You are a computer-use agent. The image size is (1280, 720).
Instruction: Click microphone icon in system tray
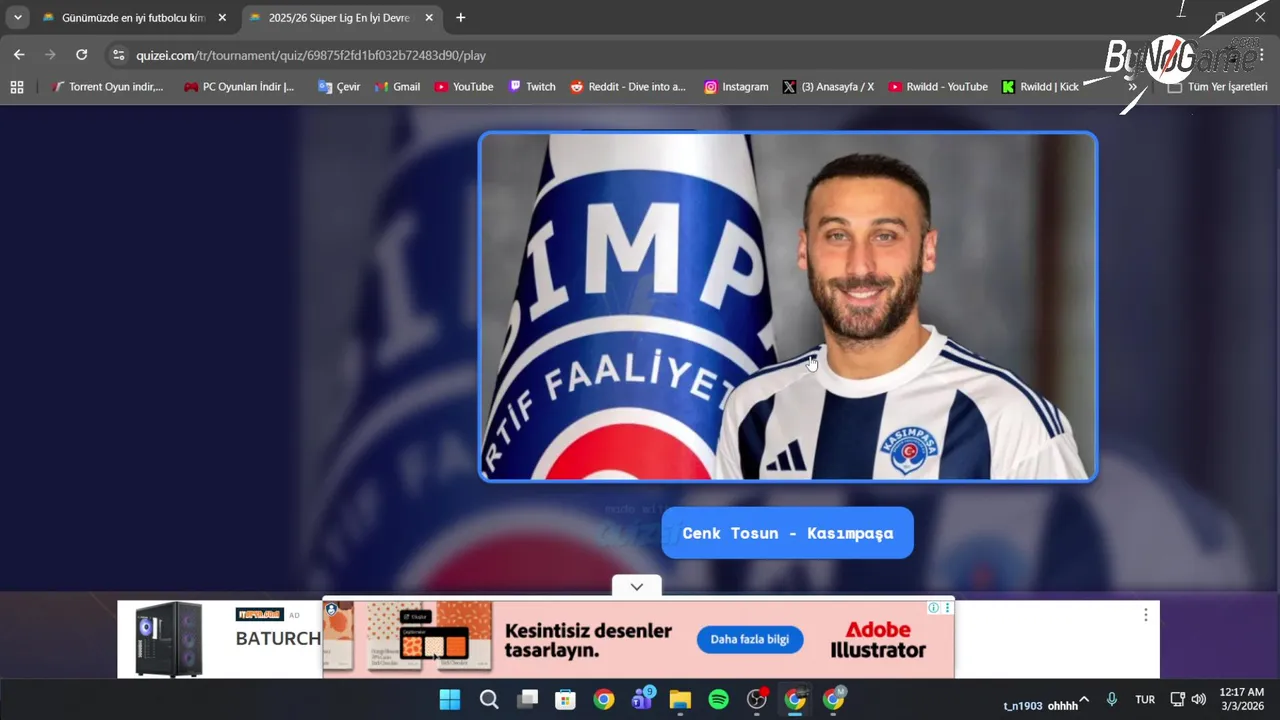pyautogui.click(x=1112, y=699)
